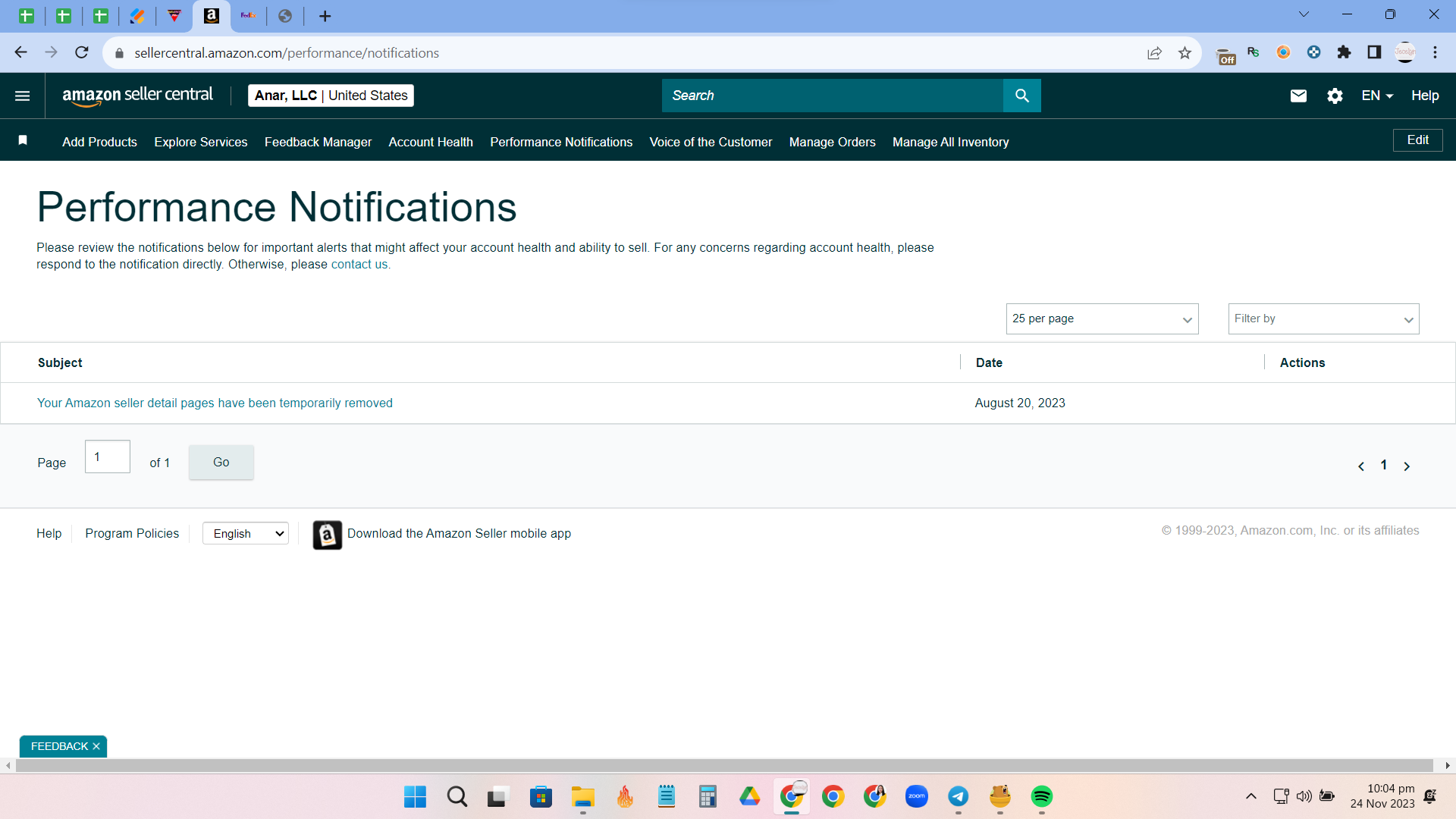
Task: Go to Manage Orders
Action: pos(832,142)
